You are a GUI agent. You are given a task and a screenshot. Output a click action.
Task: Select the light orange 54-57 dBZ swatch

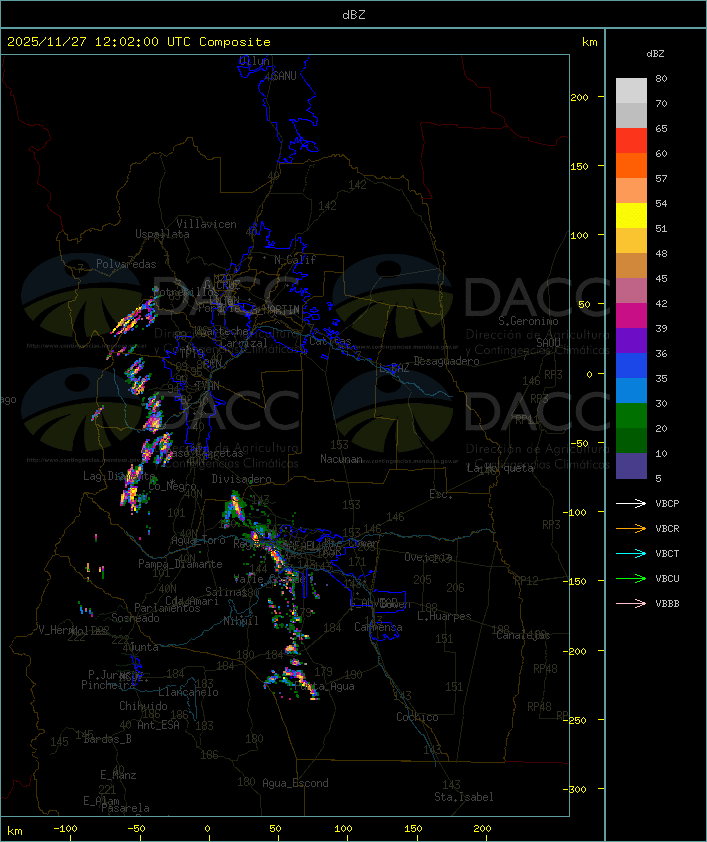[x=631, y=190]
